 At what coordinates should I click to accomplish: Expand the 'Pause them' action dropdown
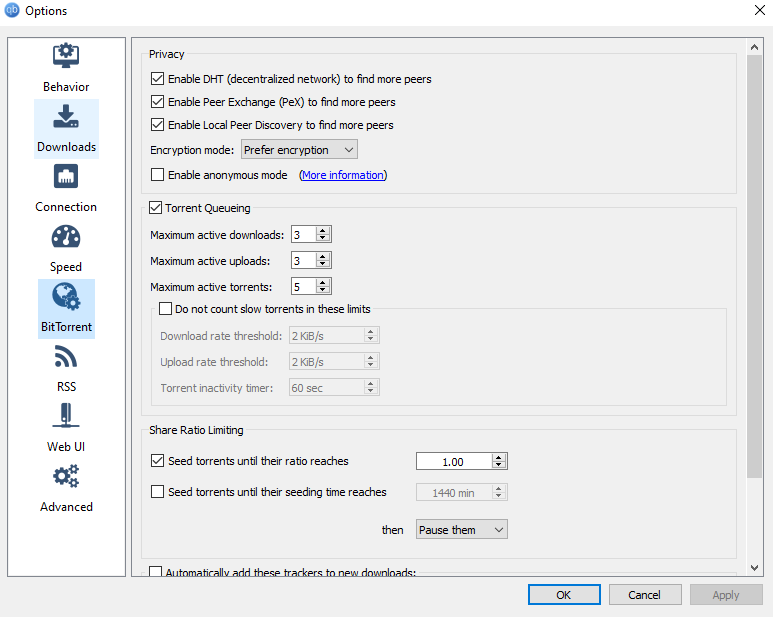pyautogui.click(x=461, y=530)
